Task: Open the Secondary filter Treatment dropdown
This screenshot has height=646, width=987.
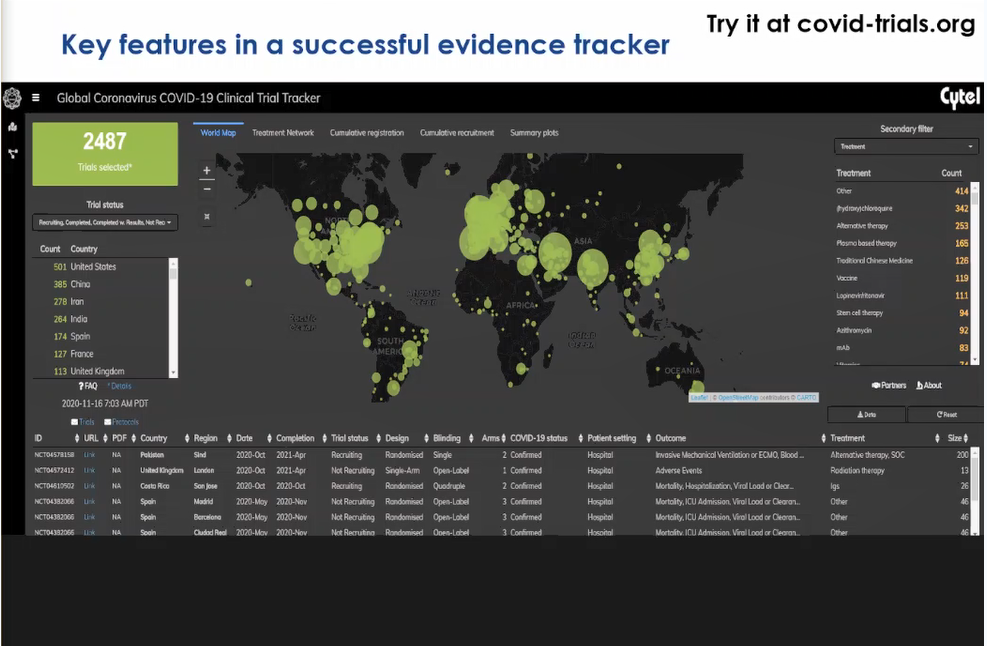Action: [907, 147]
